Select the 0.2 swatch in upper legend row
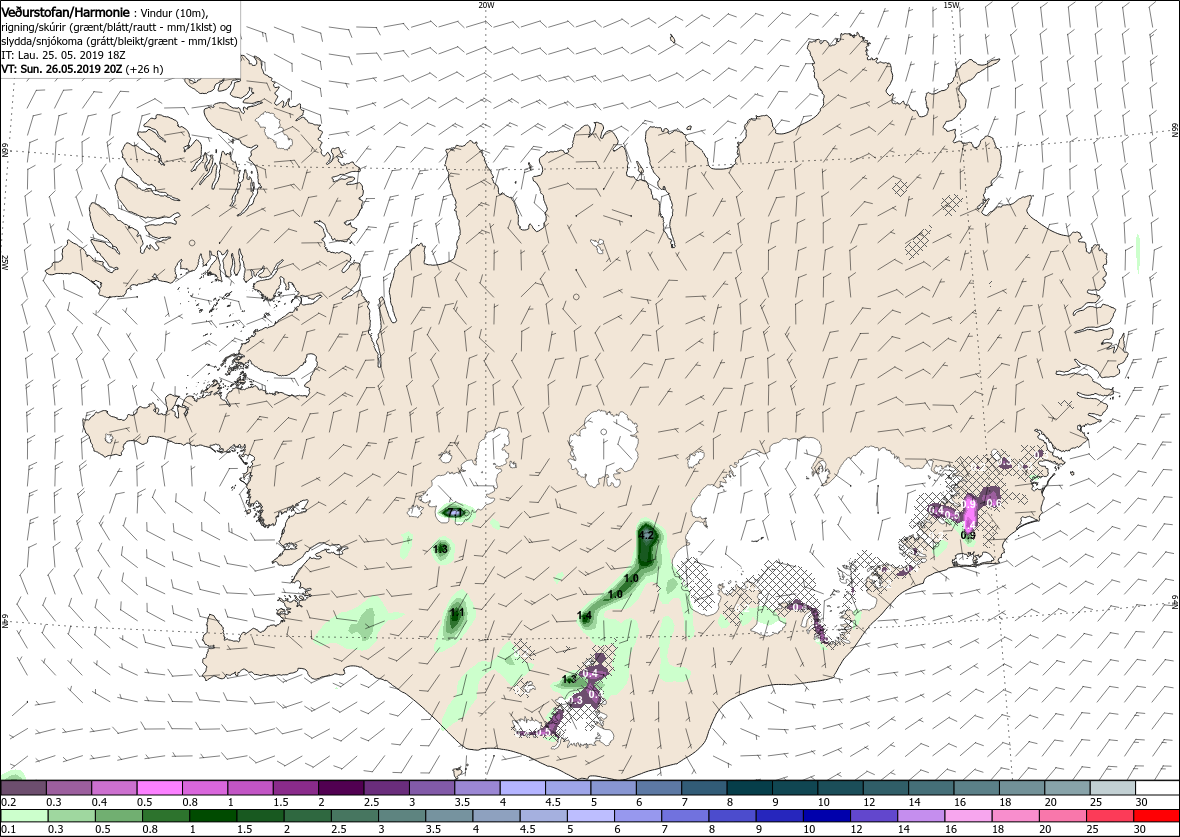1180x837 pixels. point(23,788)
